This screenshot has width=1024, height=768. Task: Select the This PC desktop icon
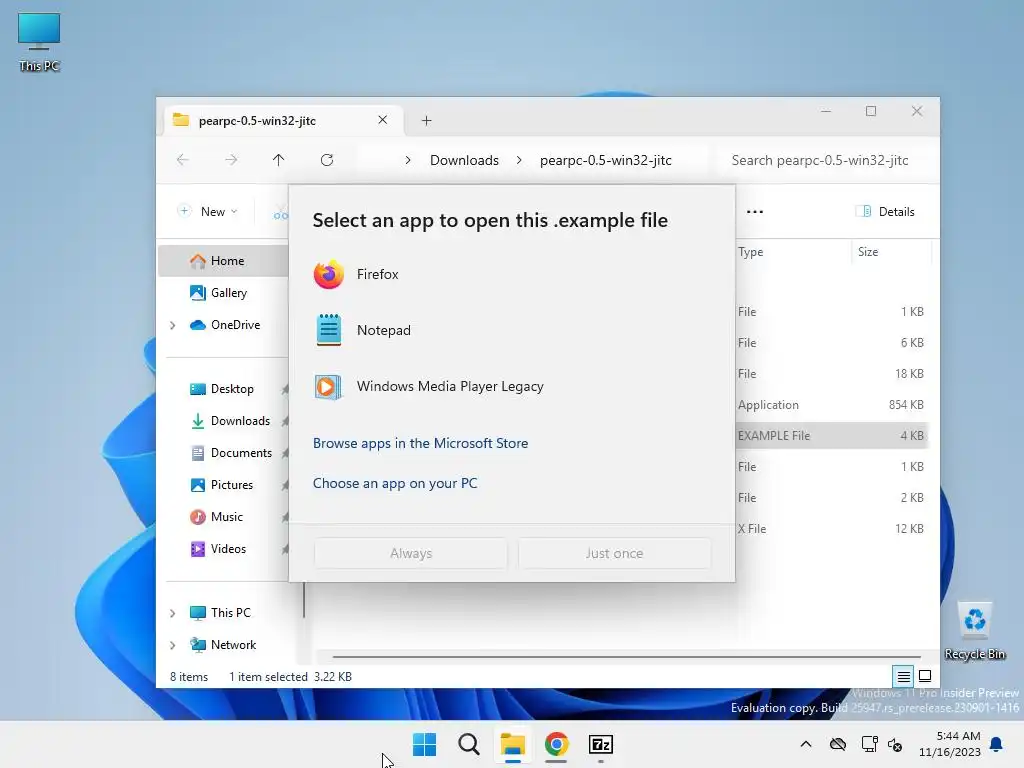coord(39,42)
